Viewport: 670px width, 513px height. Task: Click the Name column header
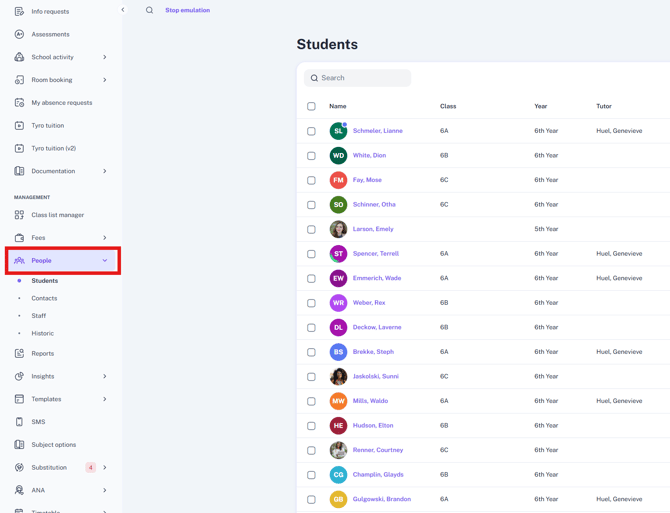(338, 106)
